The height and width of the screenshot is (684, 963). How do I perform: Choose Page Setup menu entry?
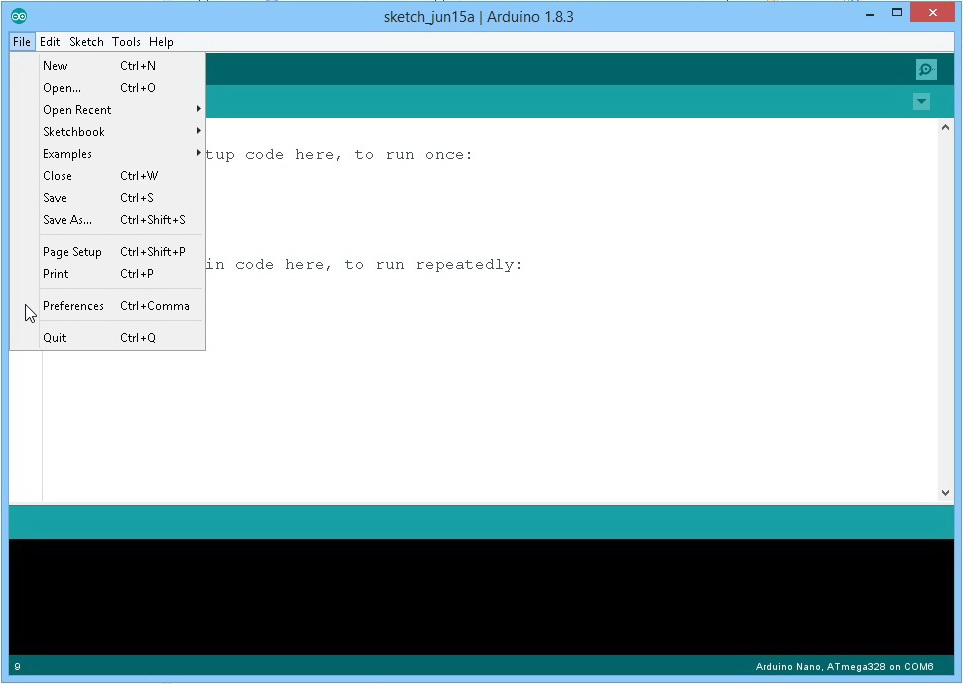point(72,252)
